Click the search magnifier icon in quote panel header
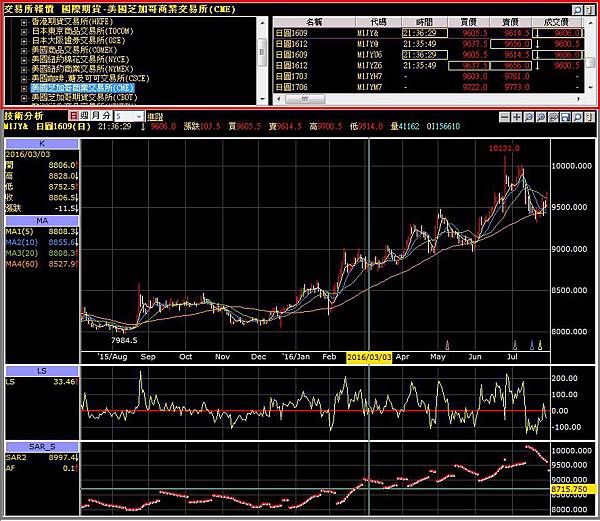The image size is (600, 521). pos(577,10)
